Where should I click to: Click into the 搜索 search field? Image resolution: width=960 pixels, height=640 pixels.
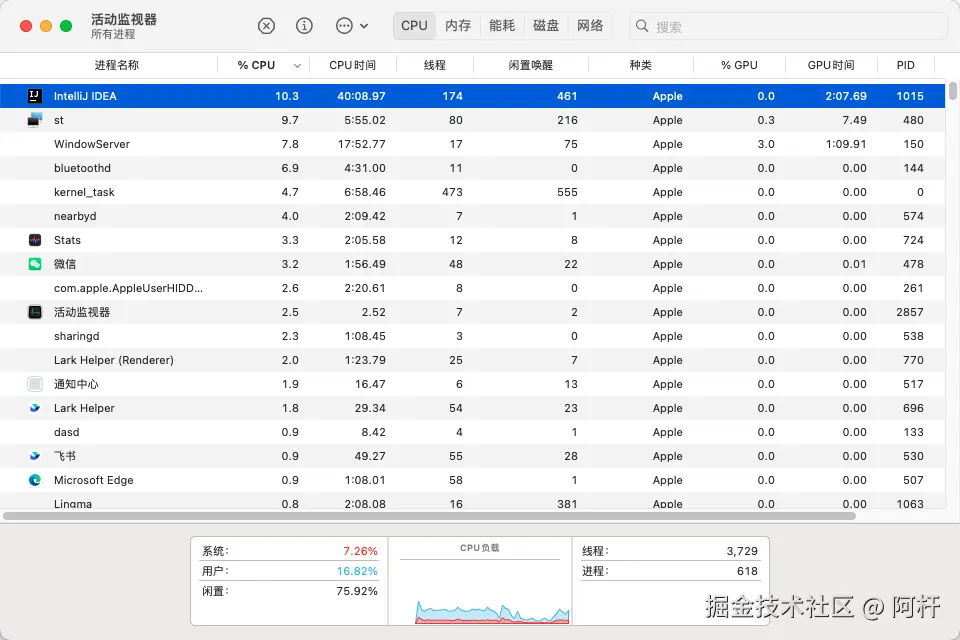tap(789, 26)
